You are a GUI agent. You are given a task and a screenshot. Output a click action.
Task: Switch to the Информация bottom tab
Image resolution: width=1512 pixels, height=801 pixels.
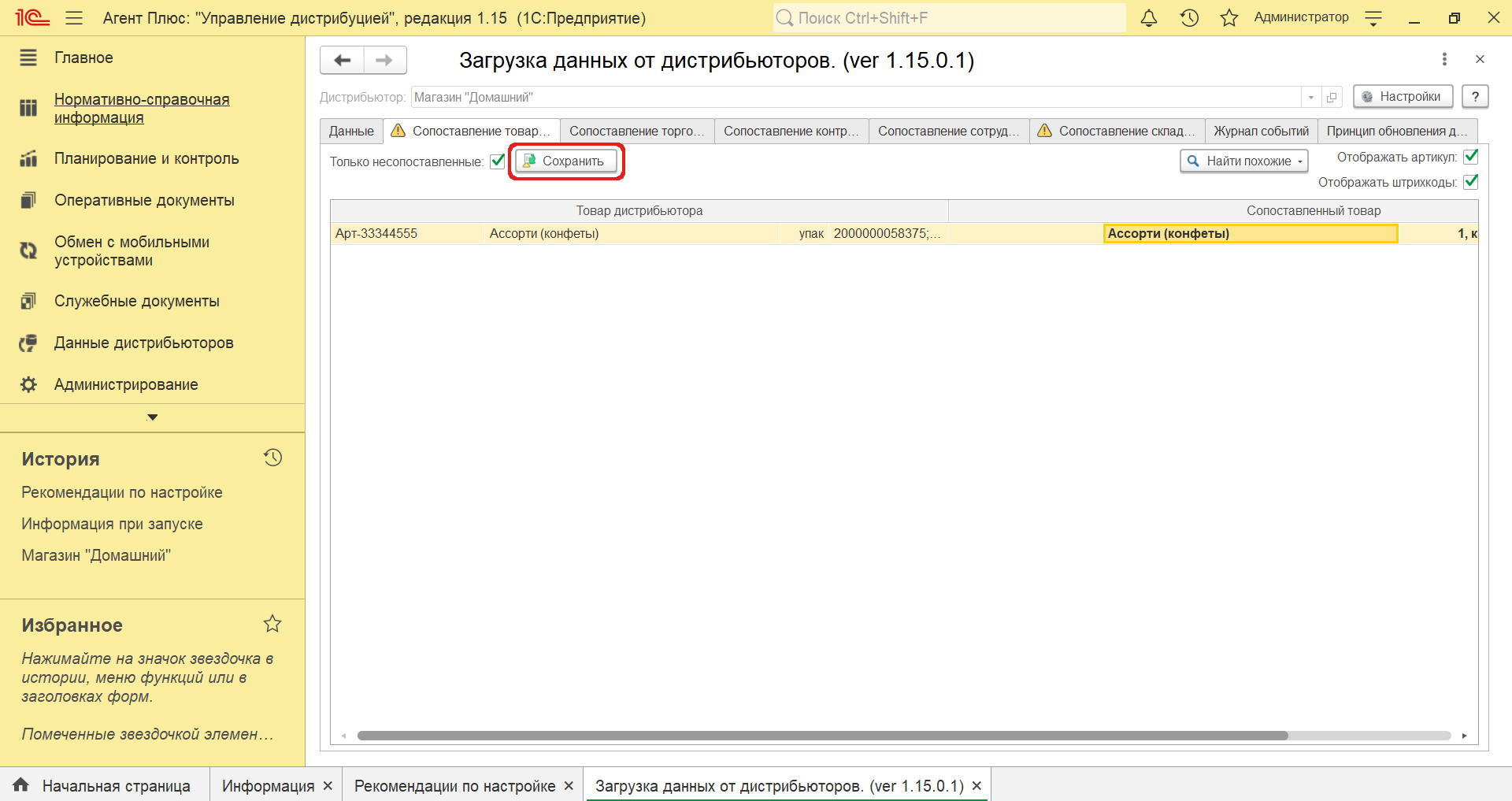pos(268,786)
